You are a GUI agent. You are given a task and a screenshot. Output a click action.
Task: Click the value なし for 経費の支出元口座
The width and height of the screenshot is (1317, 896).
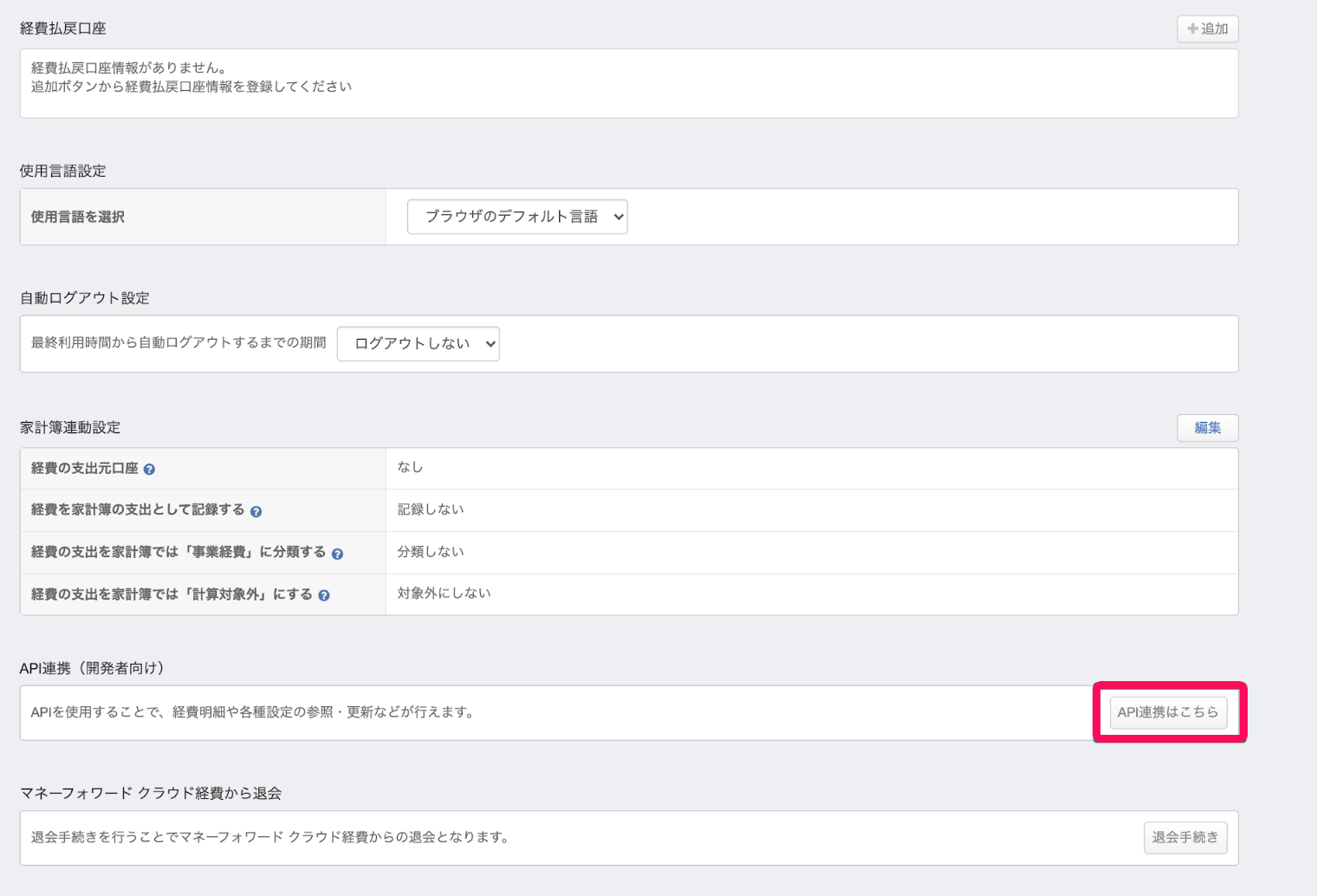click(x=410, y=467)
